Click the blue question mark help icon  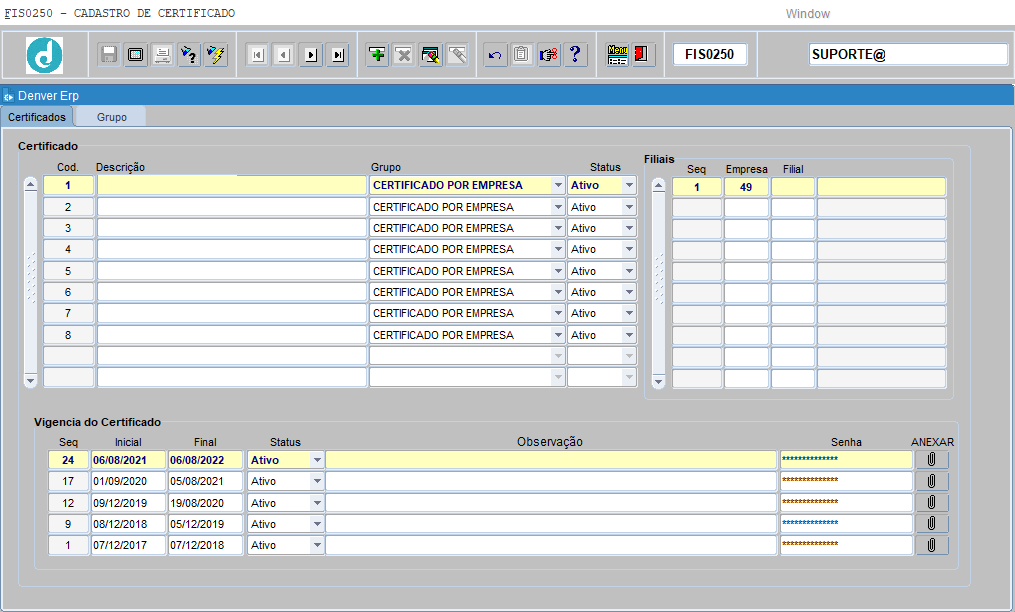coord(575,55)
